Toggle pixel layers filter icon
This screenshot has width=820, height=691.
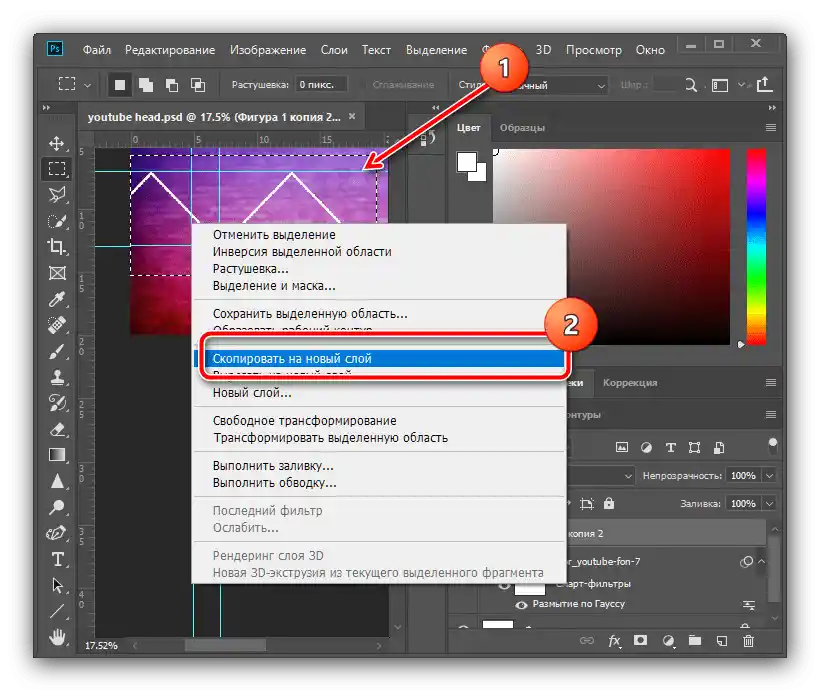click(622, 447)
